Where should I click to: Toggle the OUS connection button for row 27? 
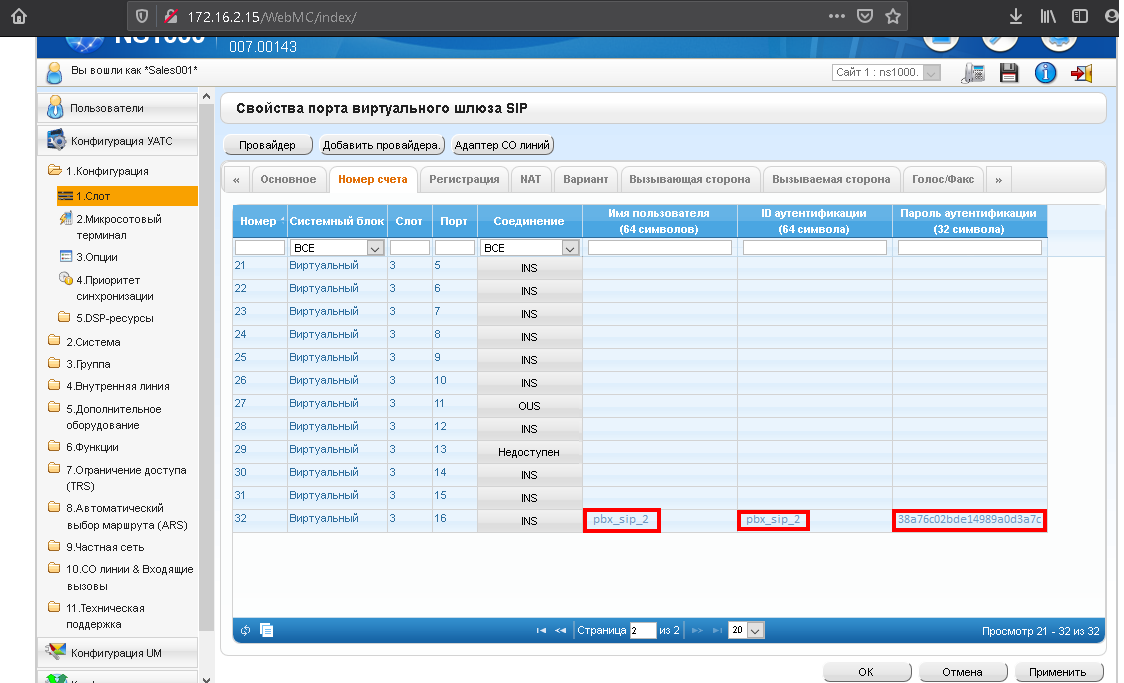click(529, 406)
